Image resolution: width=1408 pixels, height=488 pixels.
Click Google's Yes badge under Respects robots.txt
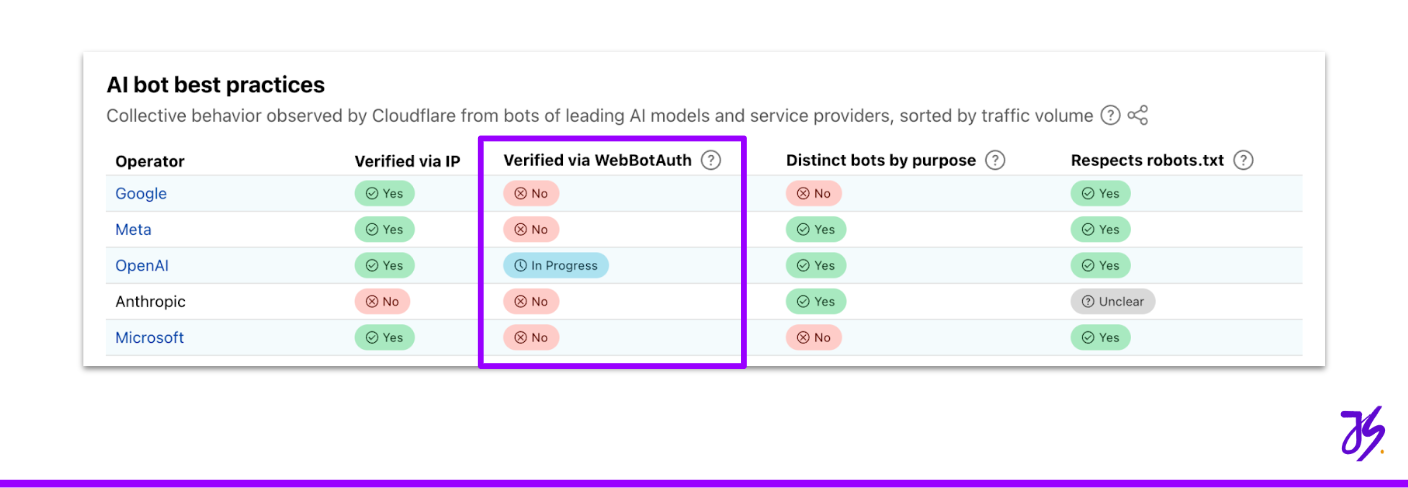[1100, 194]
